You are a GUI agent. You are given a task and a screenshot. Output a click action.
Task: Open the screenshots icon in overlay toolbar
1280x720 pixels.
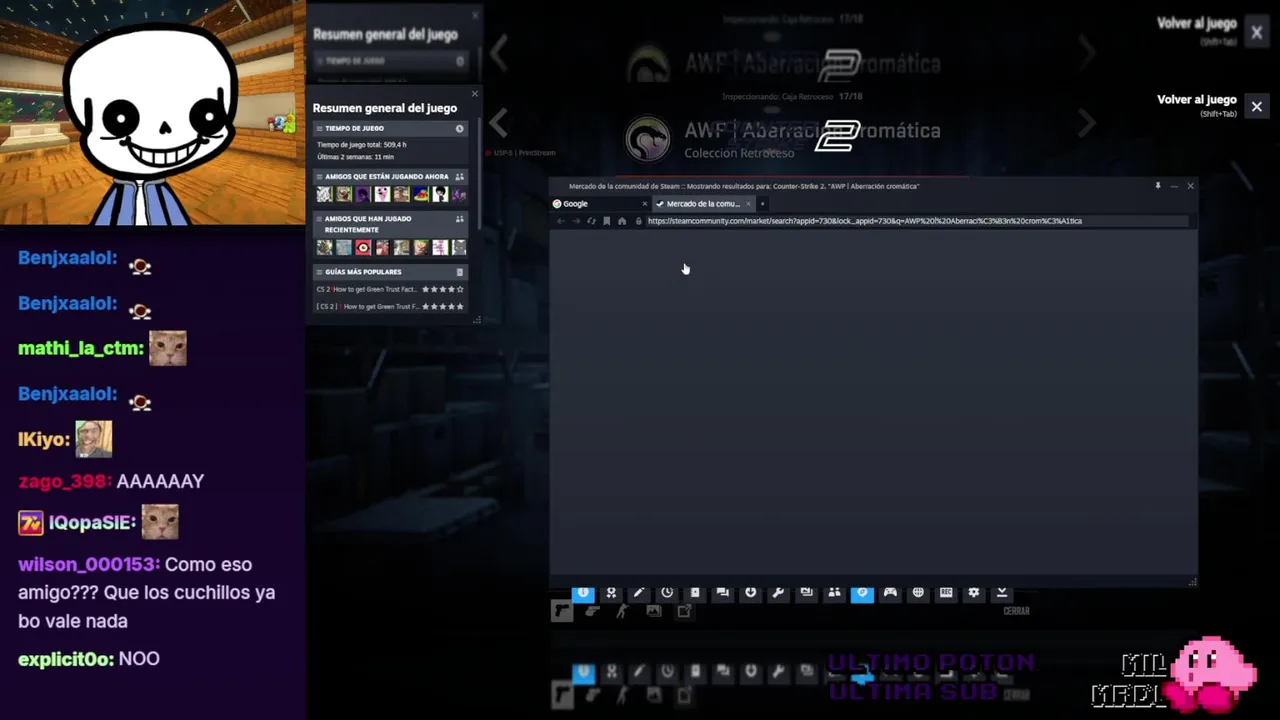tap(806, 593)
